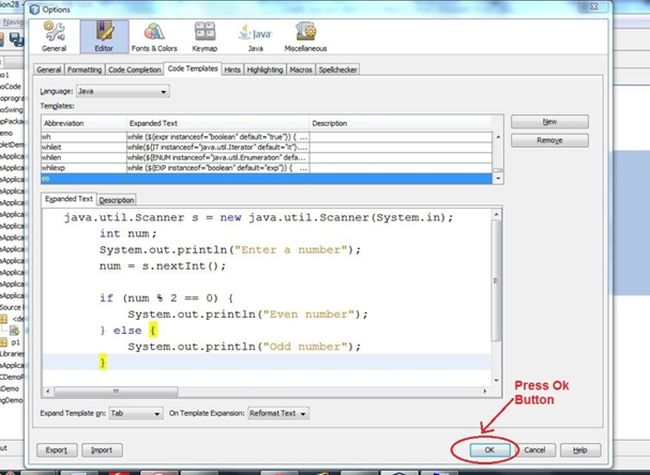Click the 'Odd number' println line
This screenshot has width=650, height=475.
click(x=244, y=347)
